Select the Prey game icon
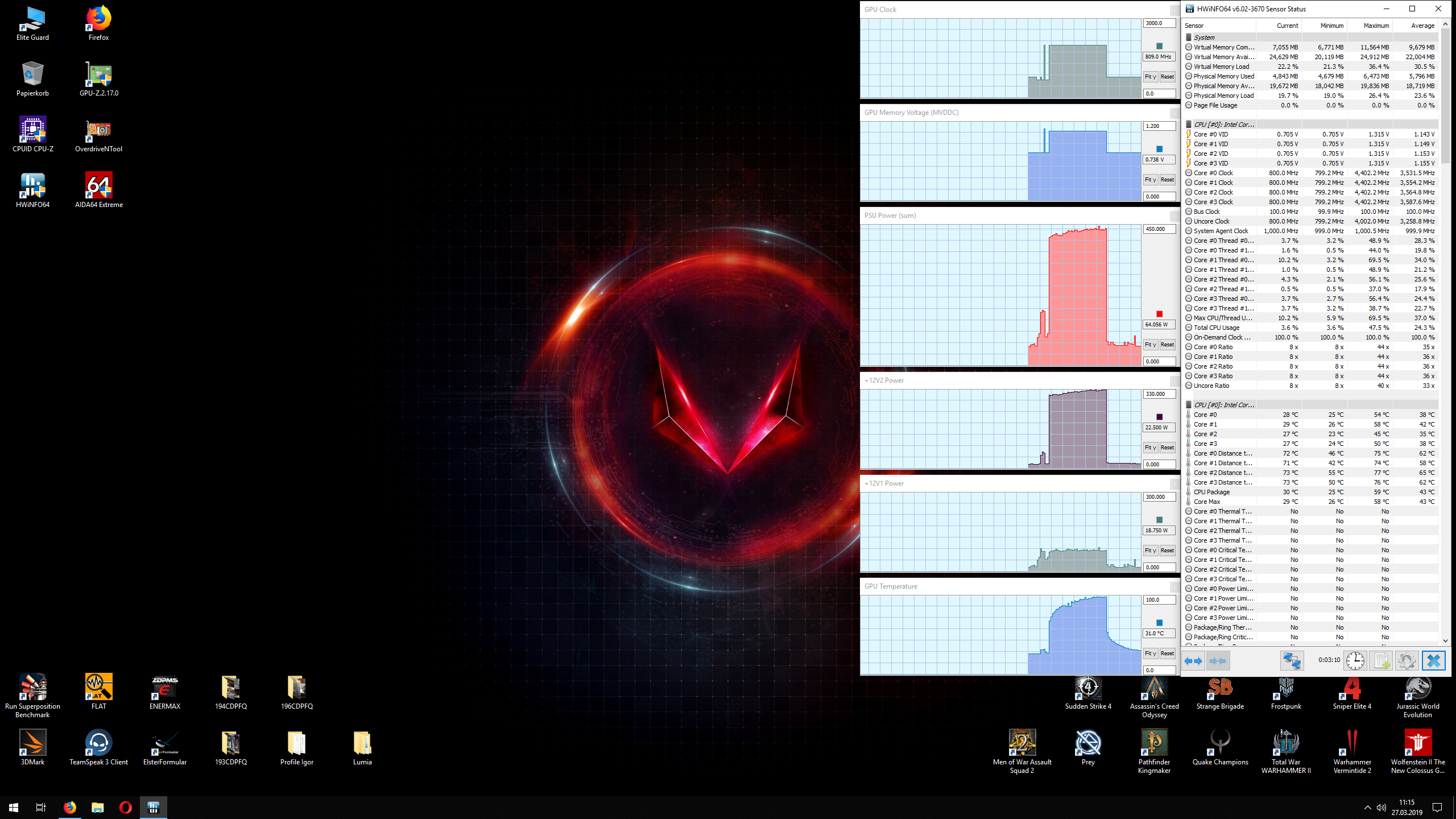 point(1088,748)
